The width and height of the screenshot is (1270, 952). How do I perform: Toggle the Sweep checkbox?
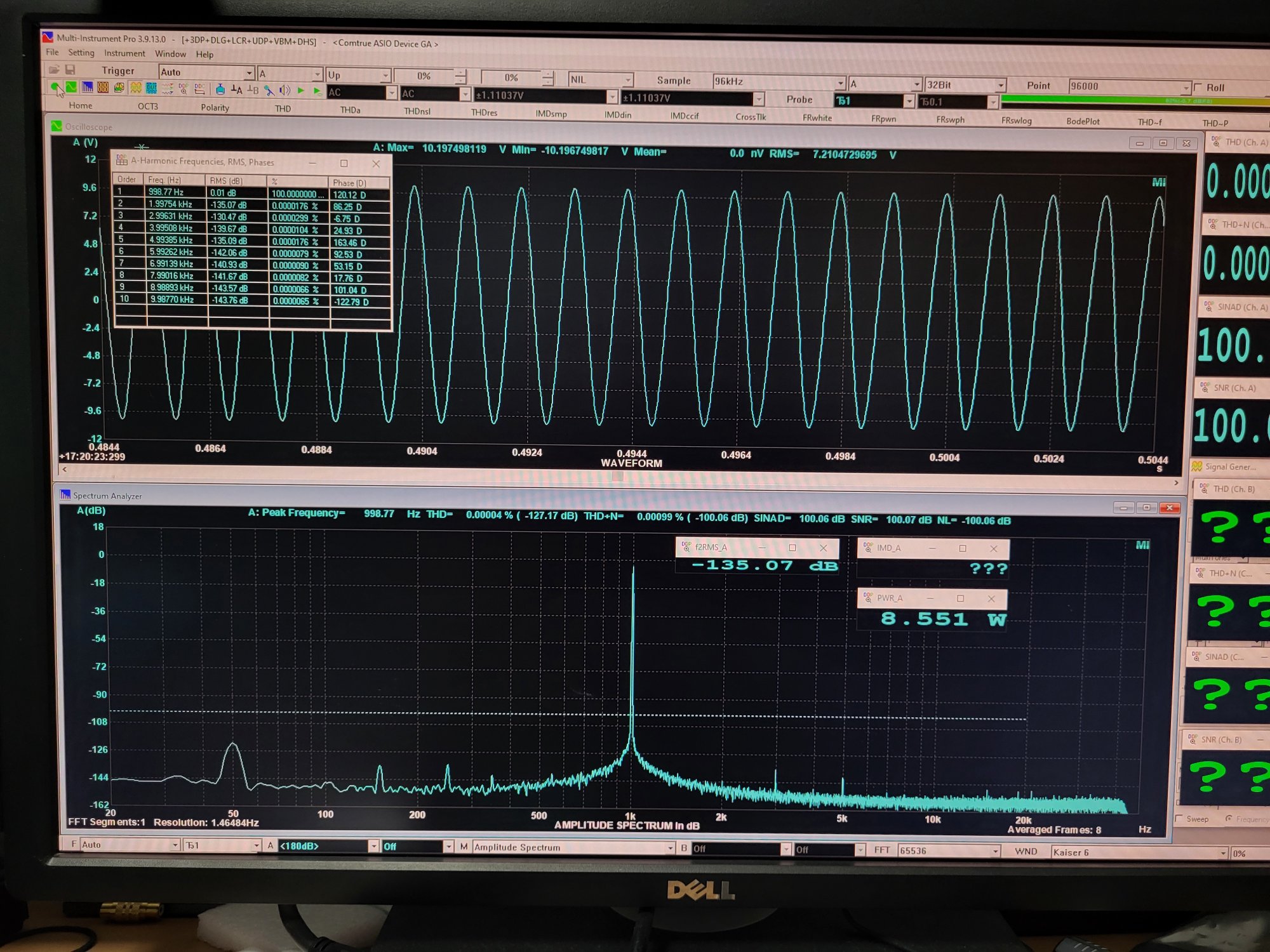[x=1180, y=819]
